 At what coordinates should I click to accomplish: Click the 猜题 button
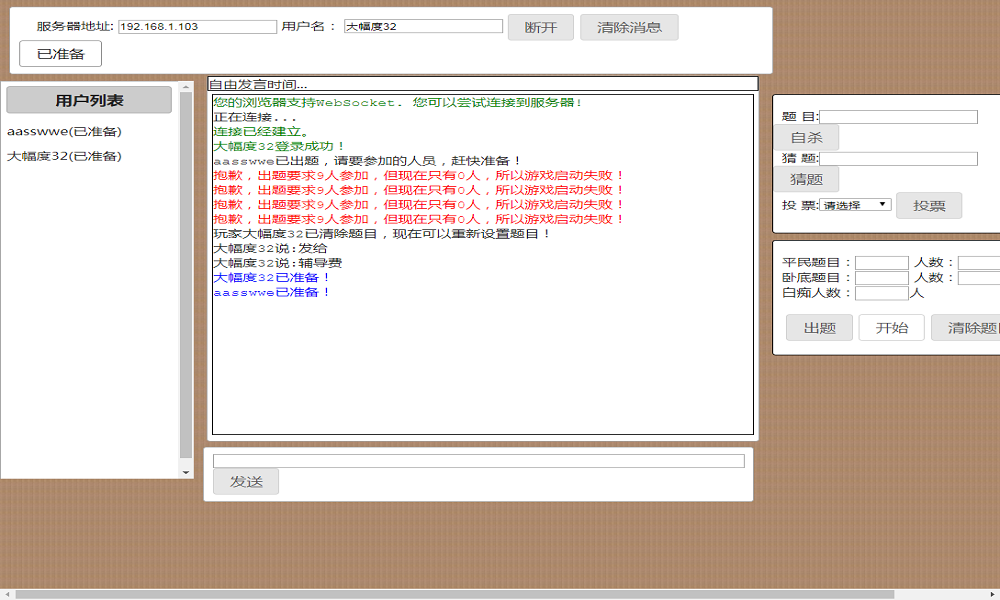point(806,180)
